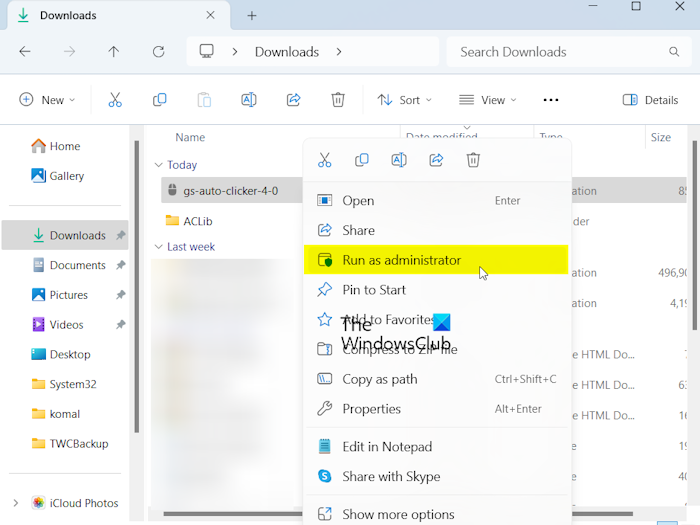Click the search magnifier icon
The width and height of the screenshot is (700, 525).
click(x=674, y=52)
